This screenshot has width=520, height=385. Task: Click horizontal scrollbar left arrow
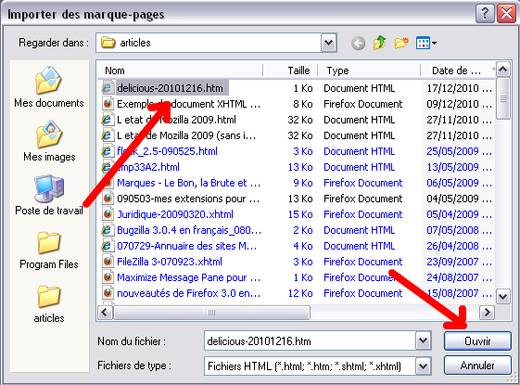pyautogui.click(x=105, y=312)
